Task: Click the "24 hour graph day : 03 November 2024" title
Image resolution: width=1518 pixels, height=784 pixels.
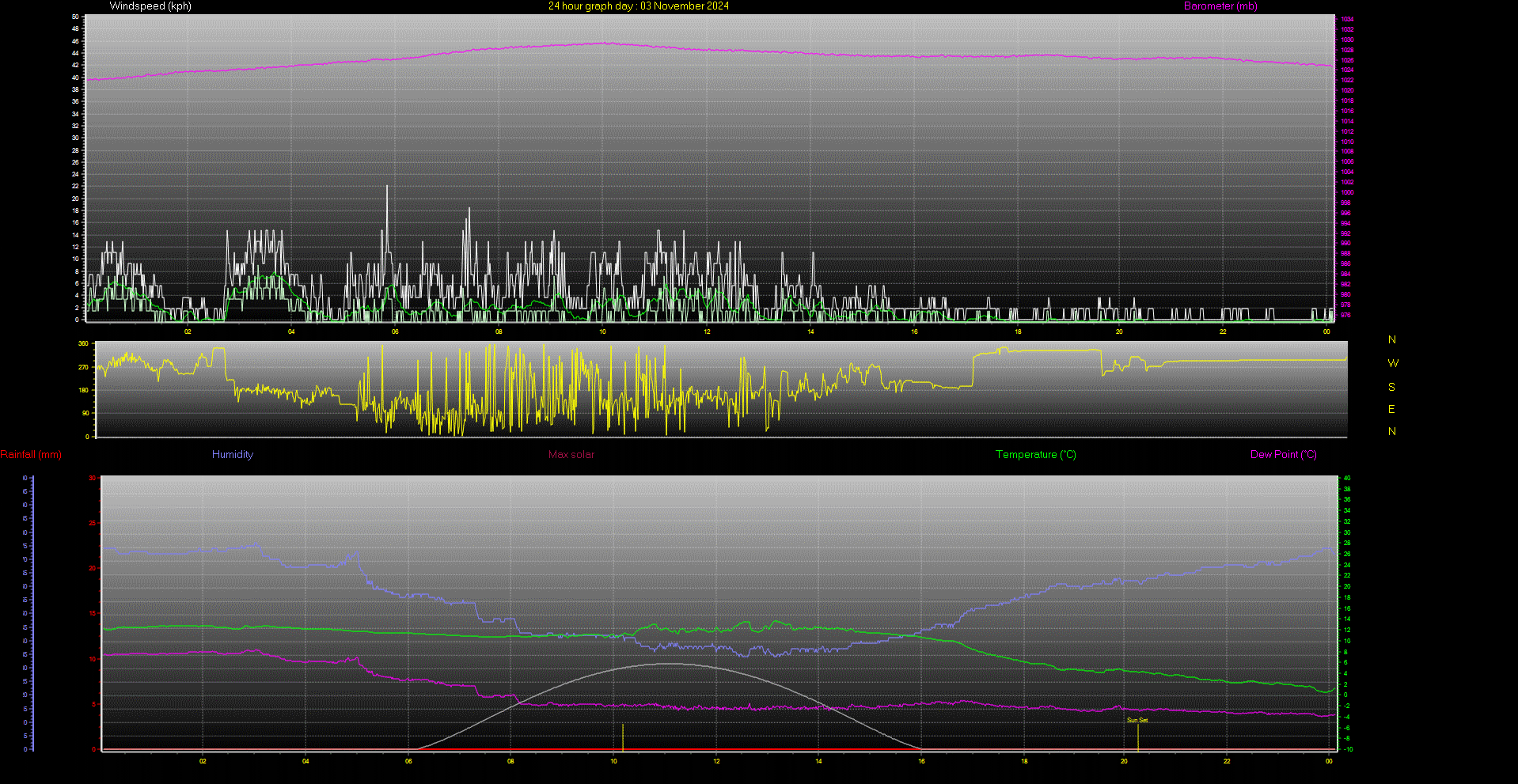Action: pyautogui.click(x=639, y=6)
